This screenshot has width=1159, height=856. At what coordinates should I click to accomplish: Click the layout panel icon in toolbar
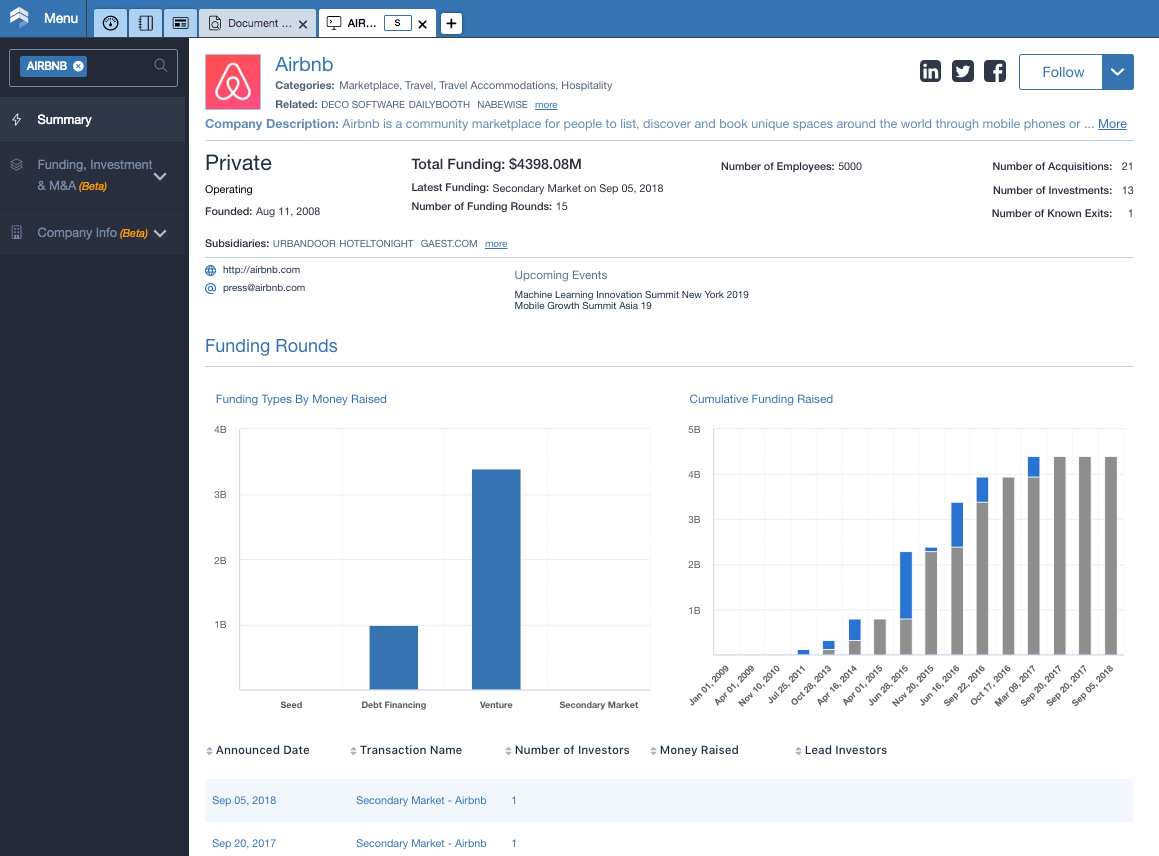180,23
